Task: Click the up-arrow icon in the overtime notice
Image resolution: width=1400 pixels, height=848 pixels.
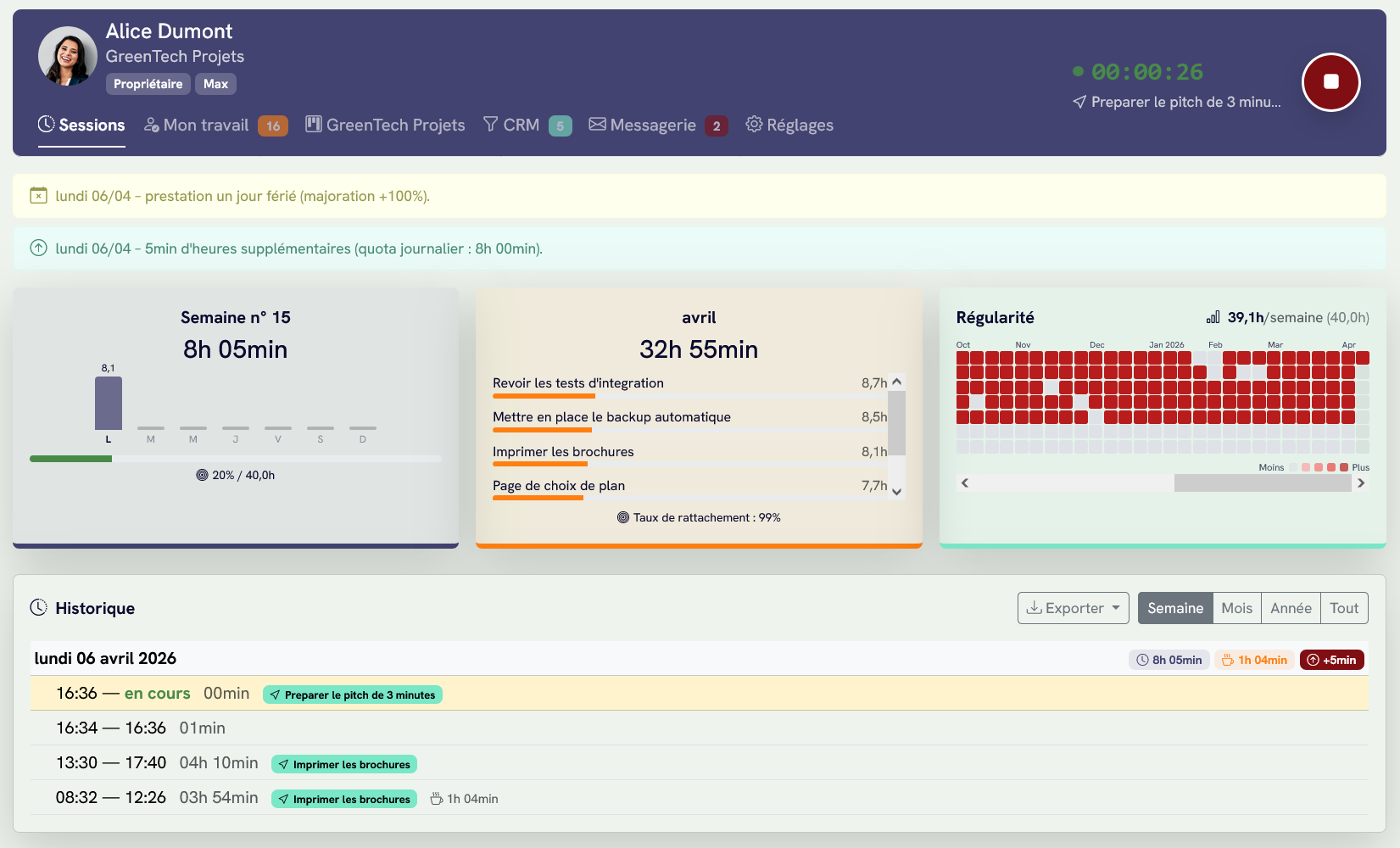Action: coord(38,248)
